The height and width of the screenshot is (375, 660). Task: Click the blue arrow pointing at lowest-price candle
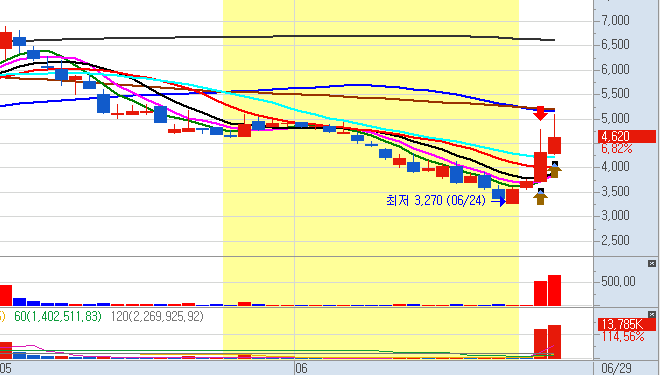click(499, 201)
